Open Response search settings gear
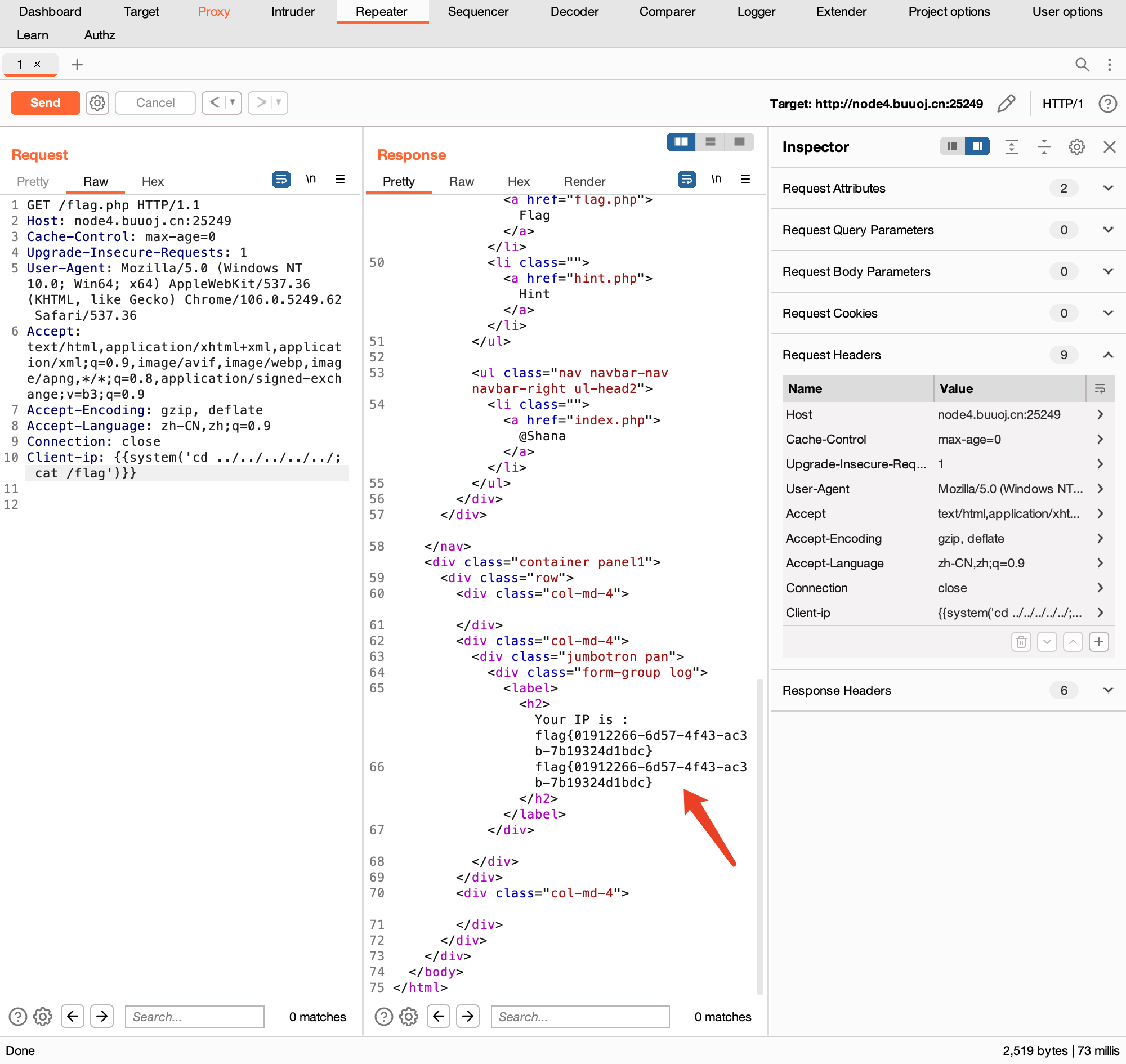1126x1064 pixels. [x=408, y=1016]
